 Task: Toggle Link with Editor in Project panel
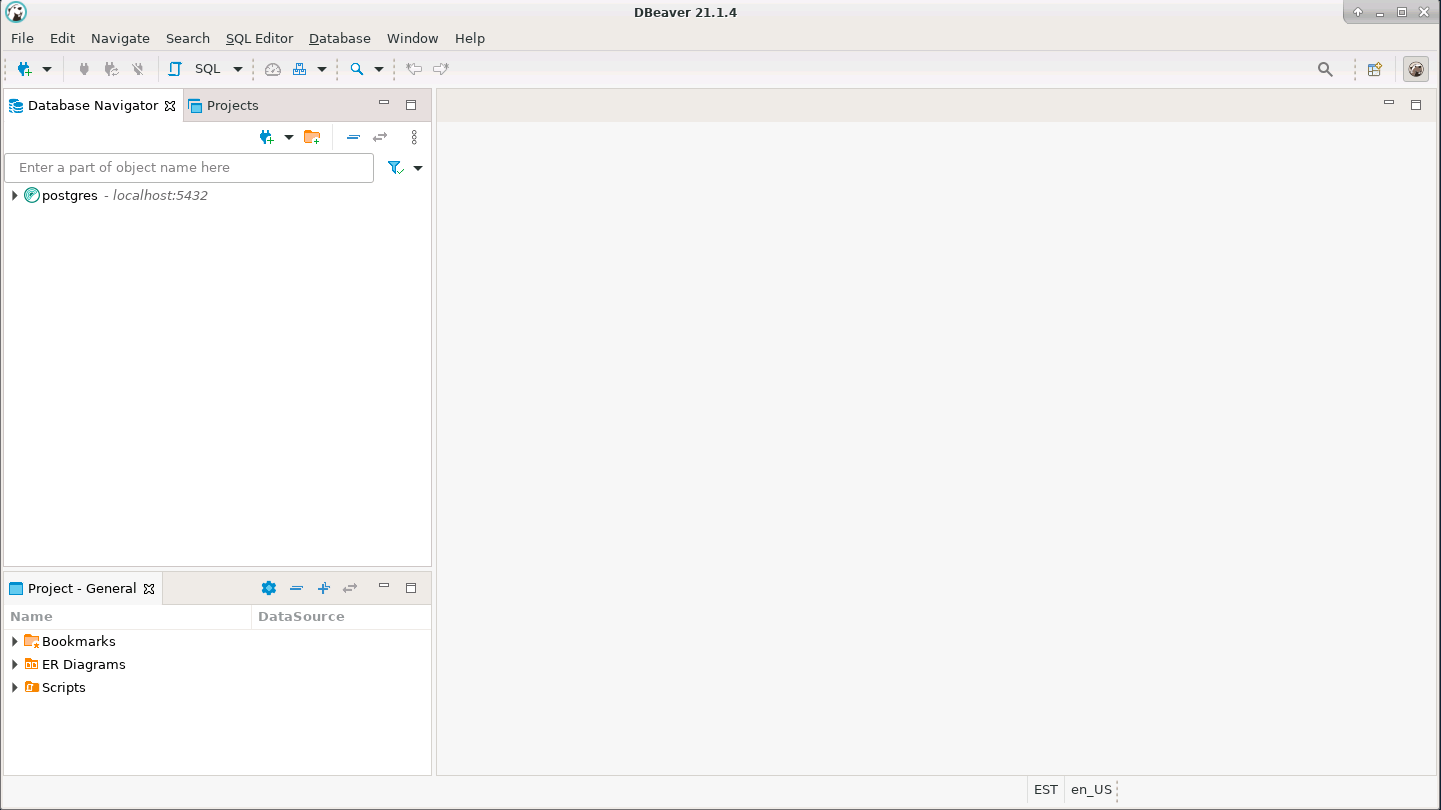pos(350,588)
